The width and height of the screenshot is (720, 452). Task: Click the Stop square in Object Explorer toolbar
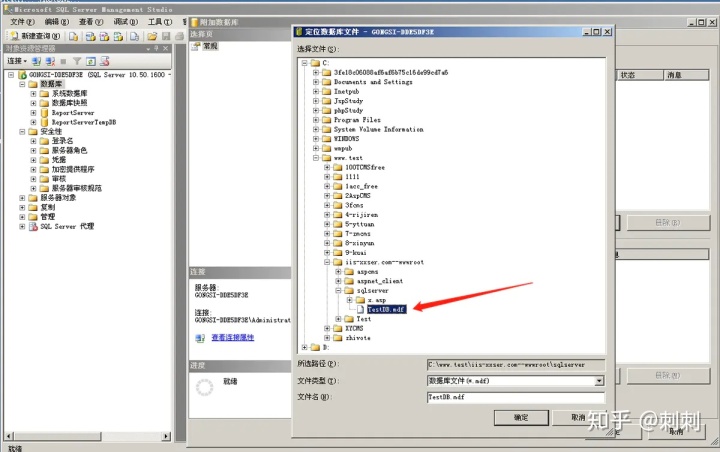[x=63, y=61]
